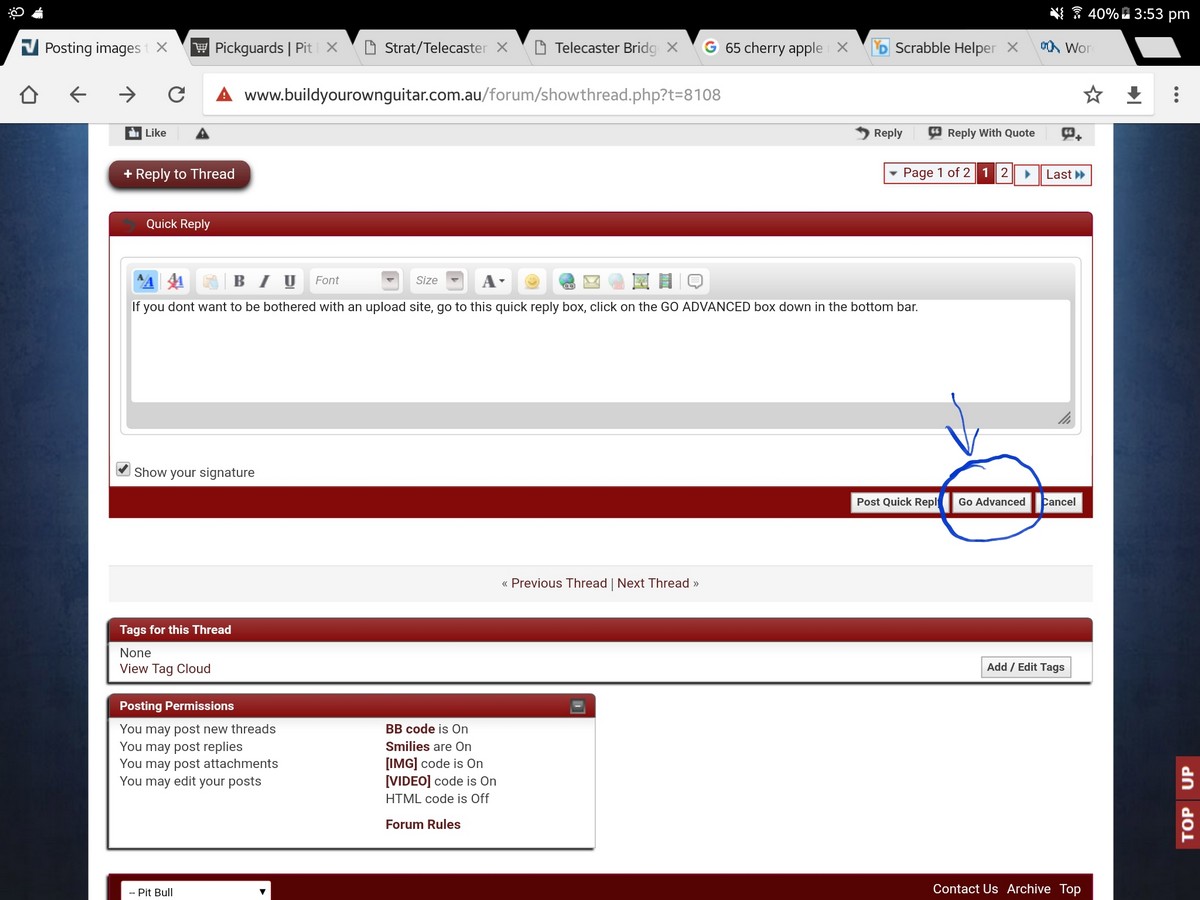Toggle the editor source mode switch
The image size is (1200, 900).
click(x=145, y=281)
